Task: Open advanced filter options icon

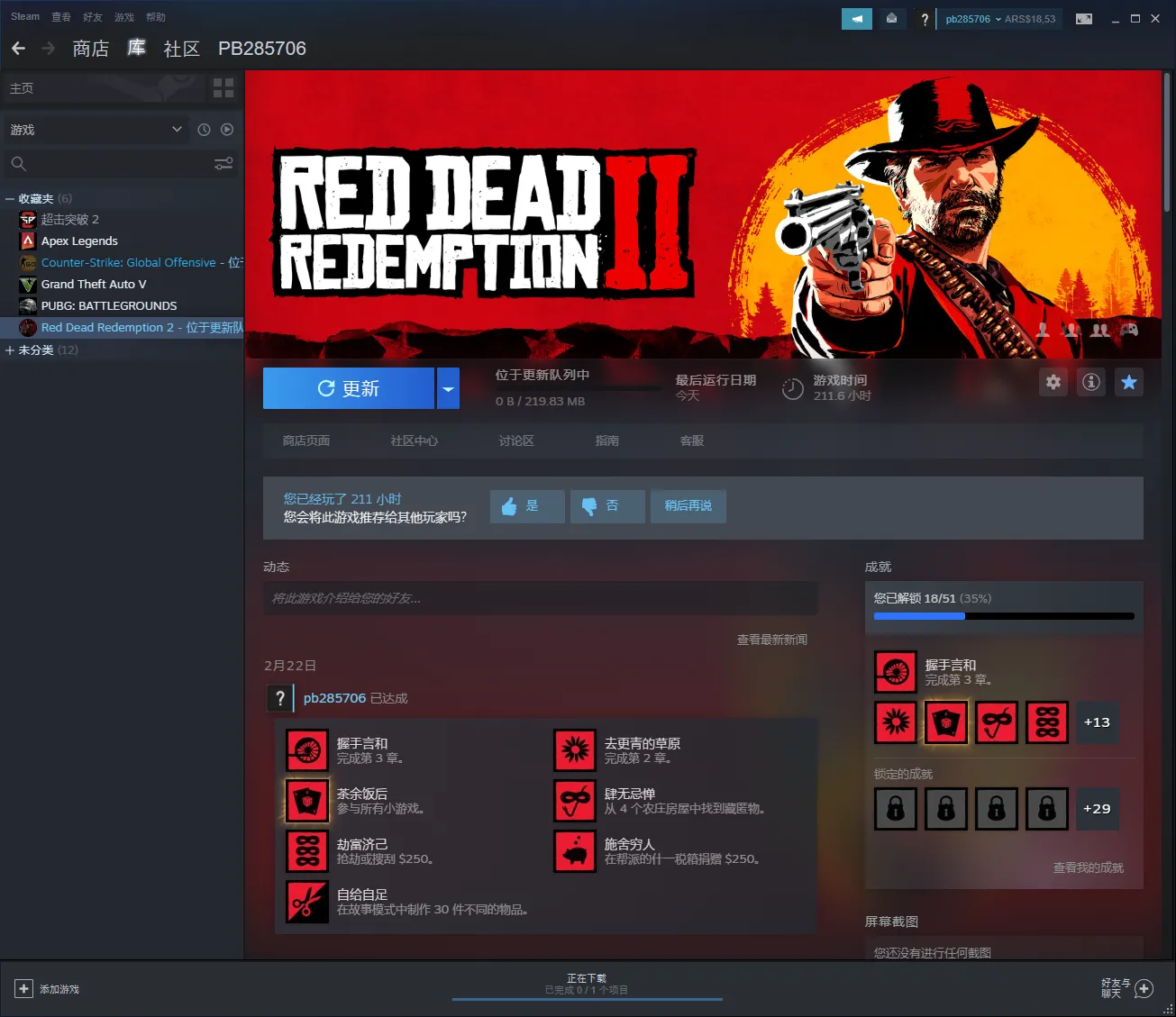Action: (x=223, y=164)
